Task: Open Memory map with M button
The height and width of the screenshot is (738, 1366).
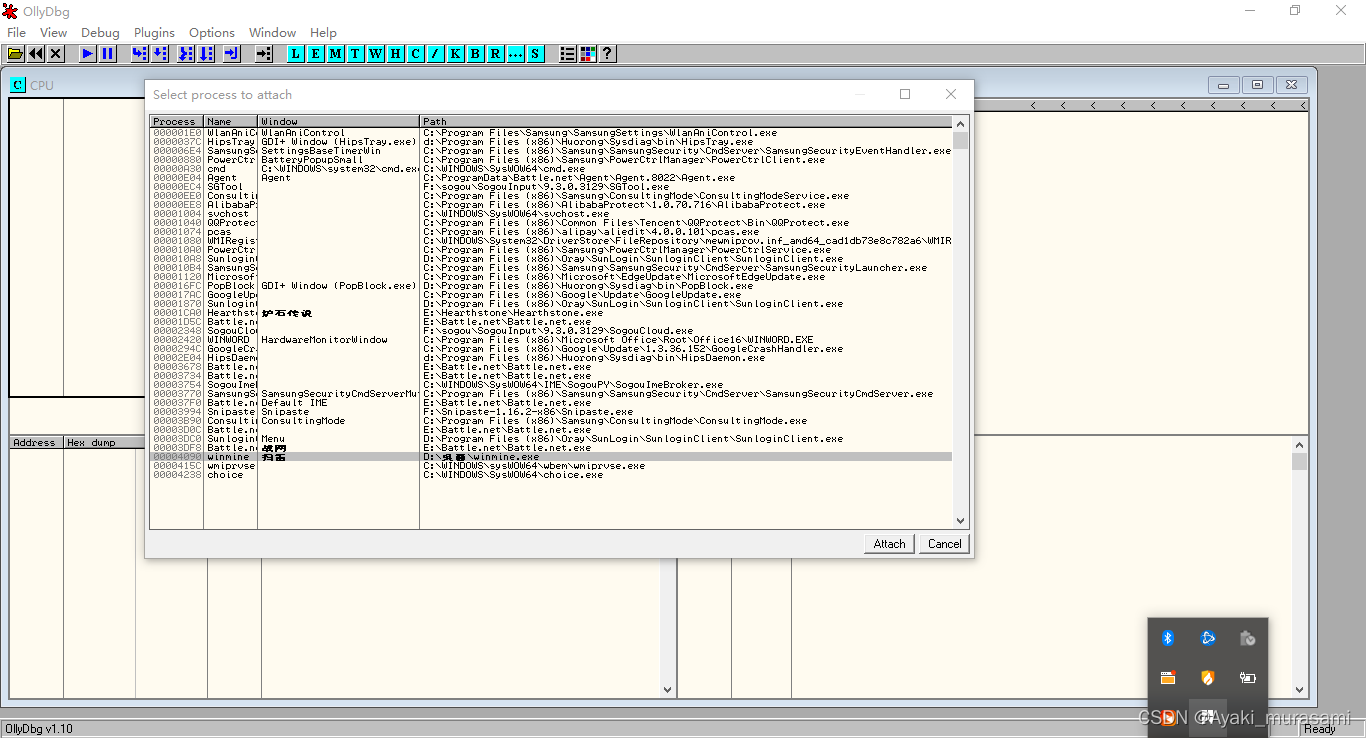Action: pyautogui.click(x=336, y=54)
